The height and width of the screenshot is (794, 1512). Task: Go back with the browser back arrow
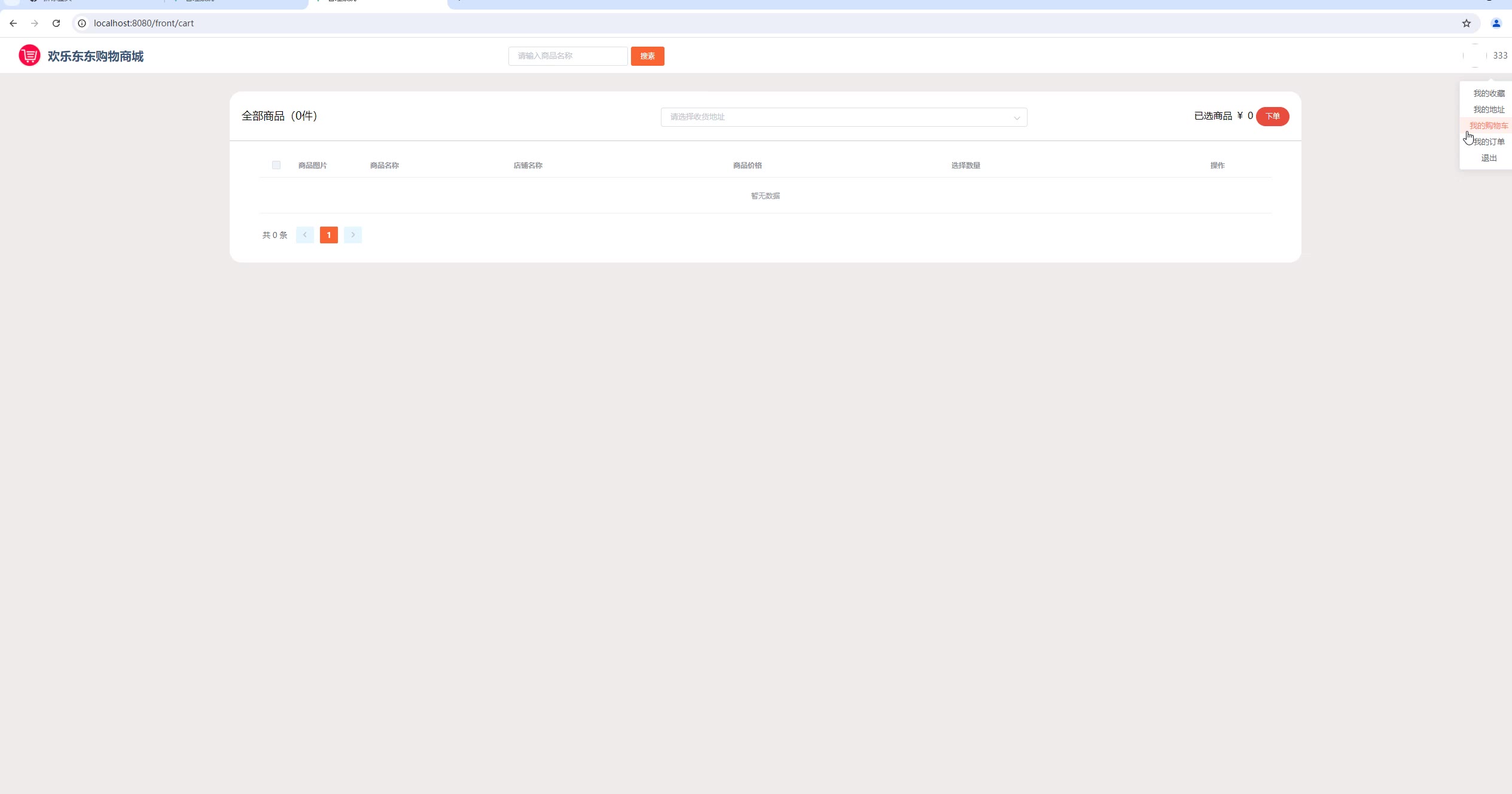[13, 23]
